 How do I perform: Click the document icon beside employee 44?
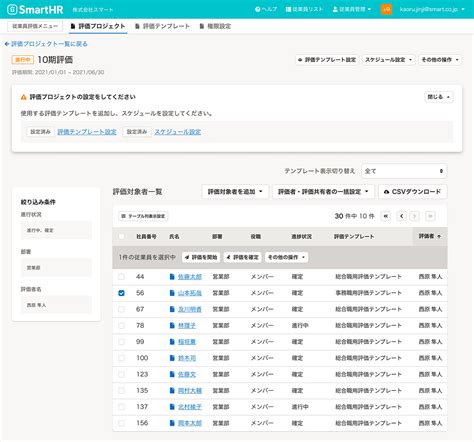pos(172,276)
